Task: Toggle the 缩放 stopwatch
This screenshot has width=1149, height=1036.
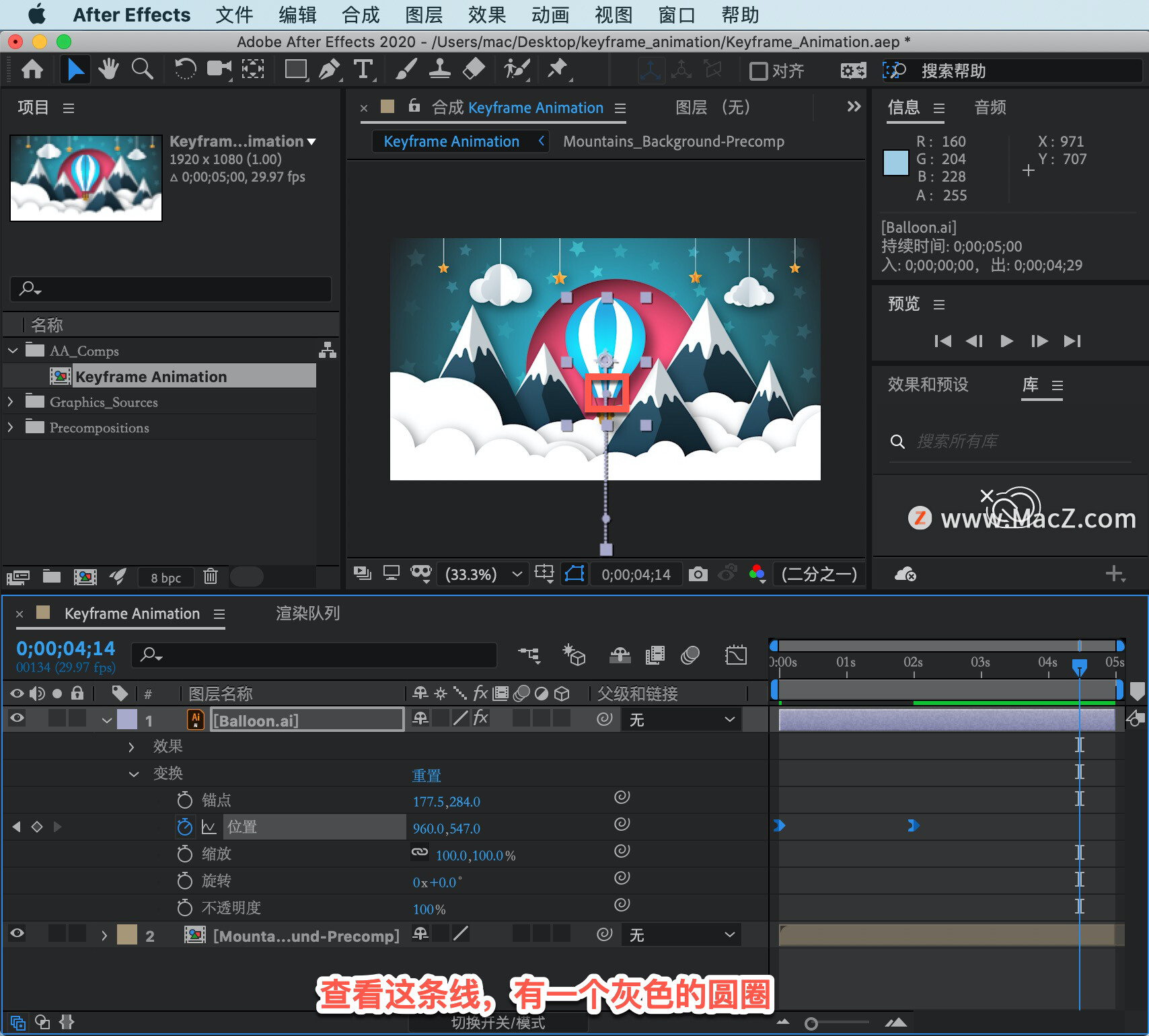Action: coord(184,854)
